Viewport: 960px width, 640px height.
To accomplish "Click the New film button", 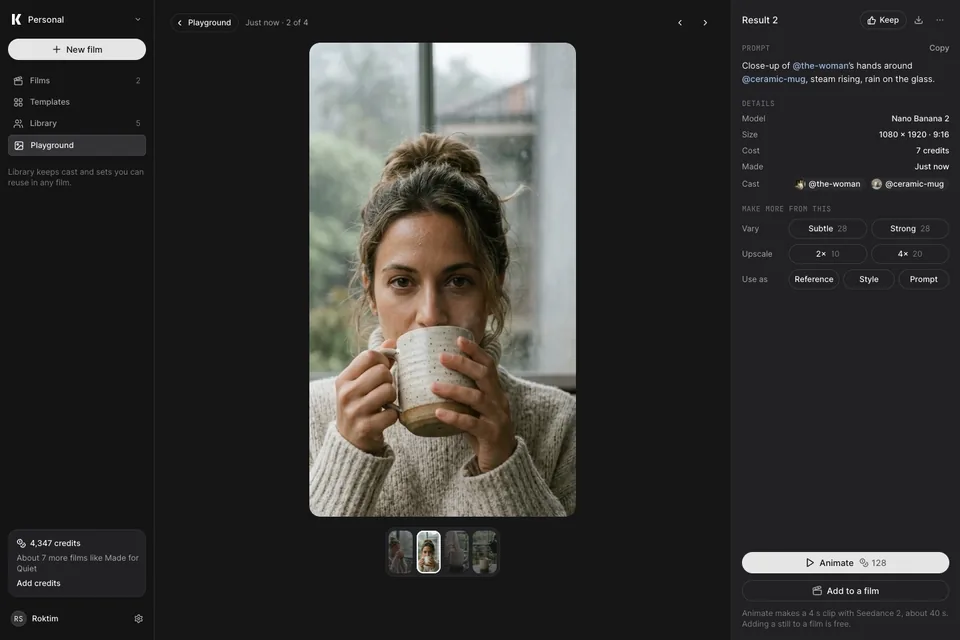I will click(x=77, y=50).
